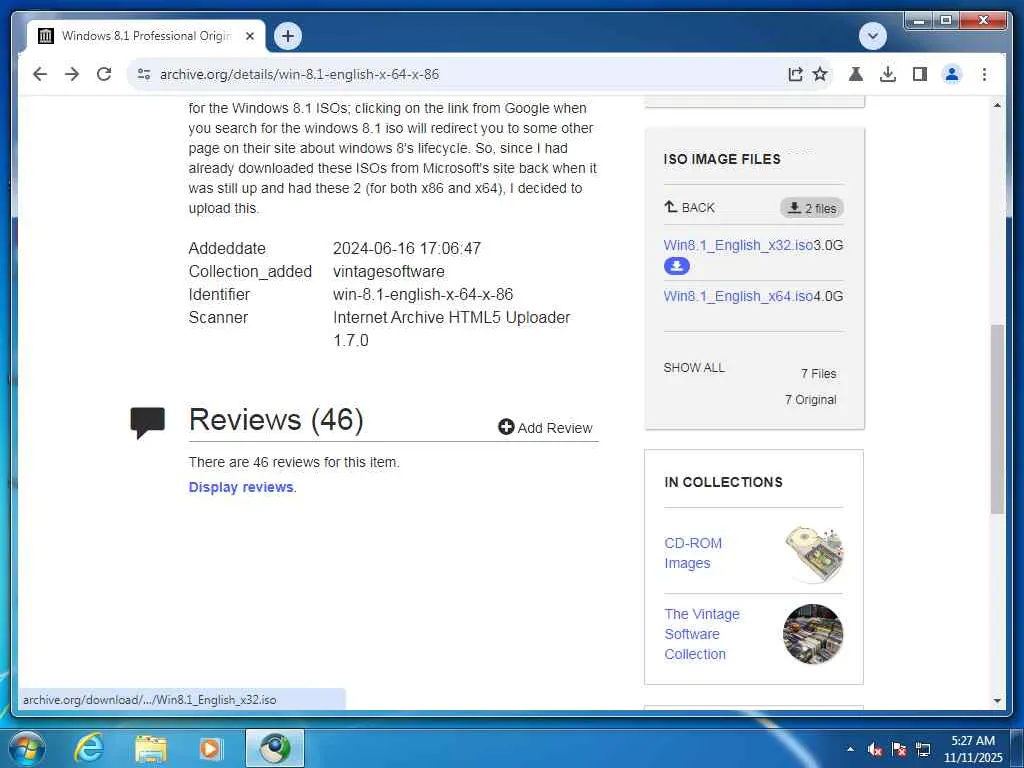Image resolution: width=1024 pixels, height=768 pixels.
Task: Open Windows Media Player from taskbar
Action: pos(211,749)
